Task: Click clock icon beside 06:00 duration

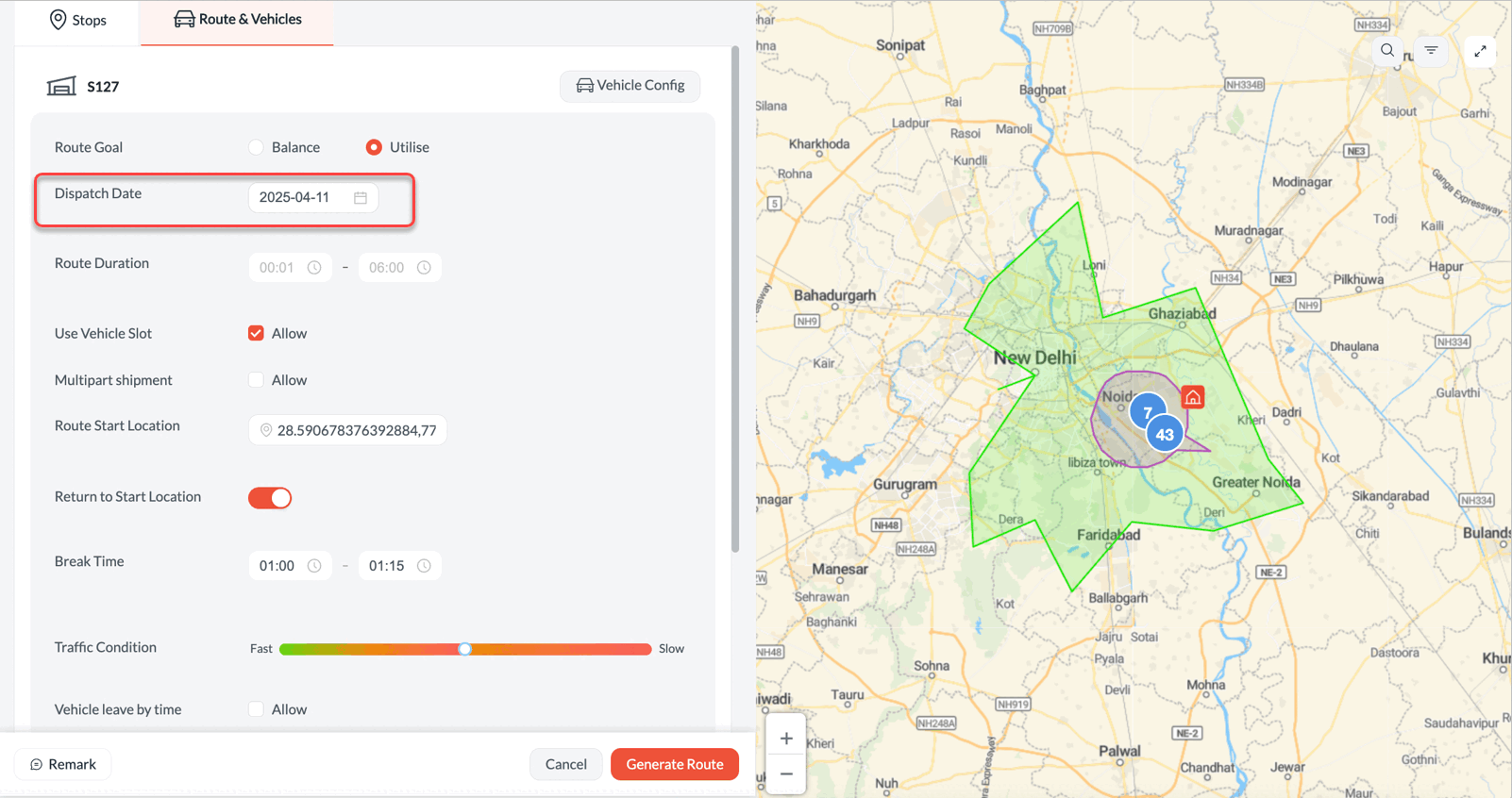Action: click(x=424, y=268)
